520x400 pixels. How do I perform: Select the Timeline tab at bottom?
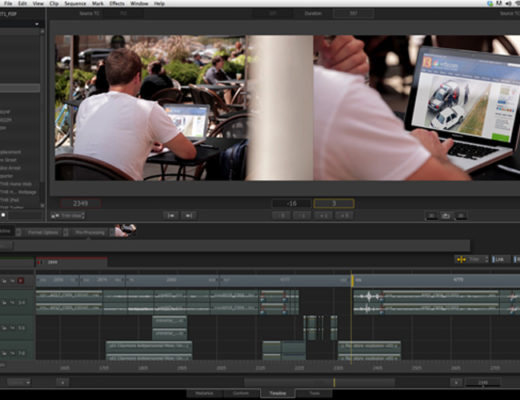(277, 393)
